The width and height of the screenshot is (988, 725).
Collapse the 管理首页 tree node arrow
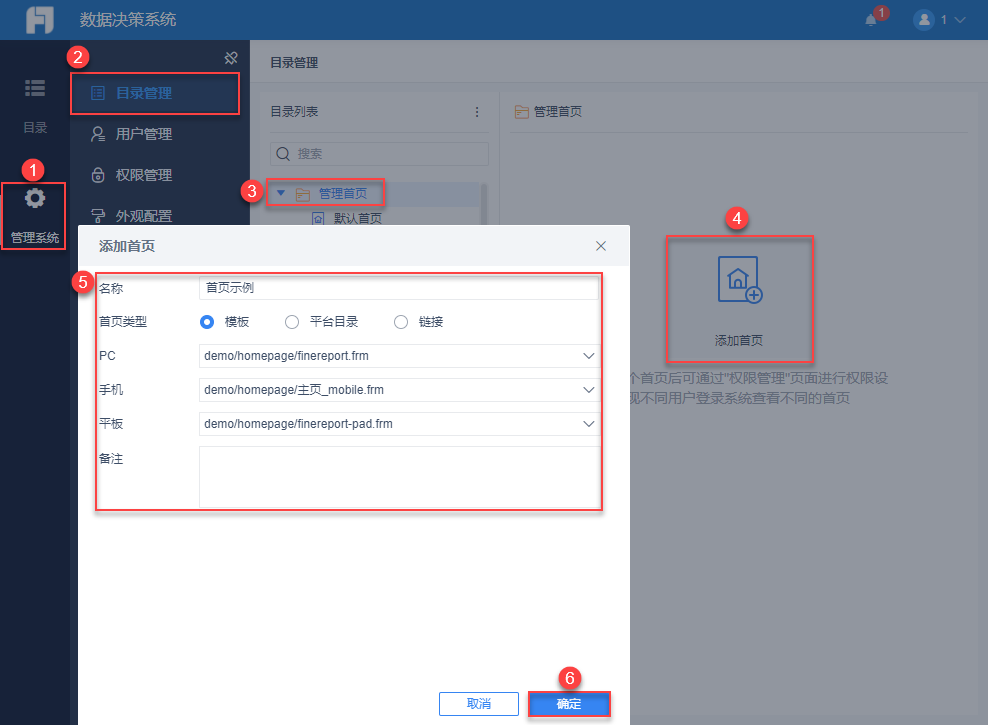point(281,193)
